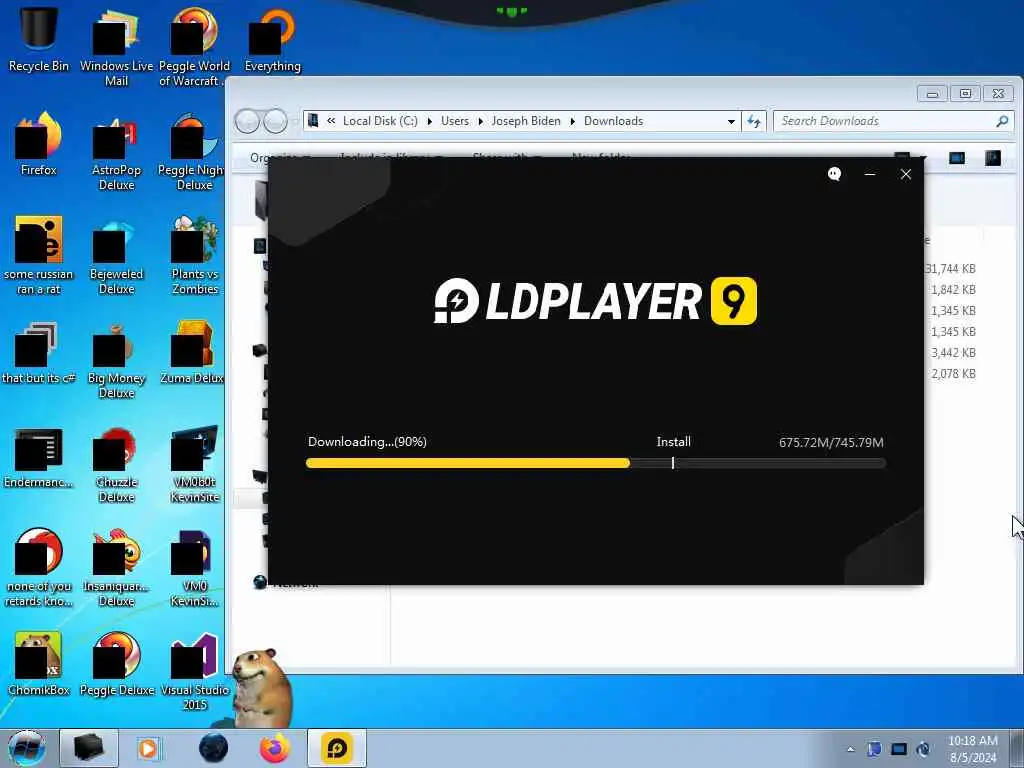Viewport: 1024px width, 768px height.
Task: Select the 'some russian ran a rat' icon
Action: click(x=39, y=255)
